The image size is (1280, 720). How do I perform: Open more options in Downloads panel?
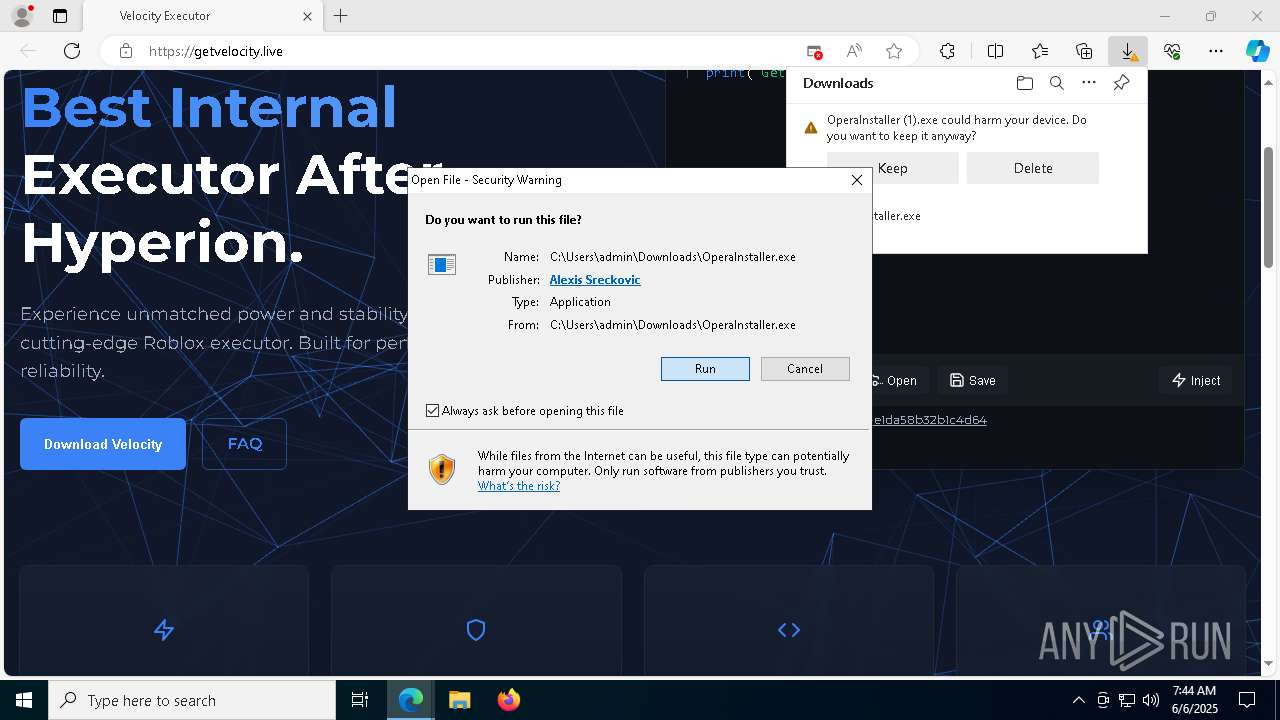point(1089,83)
